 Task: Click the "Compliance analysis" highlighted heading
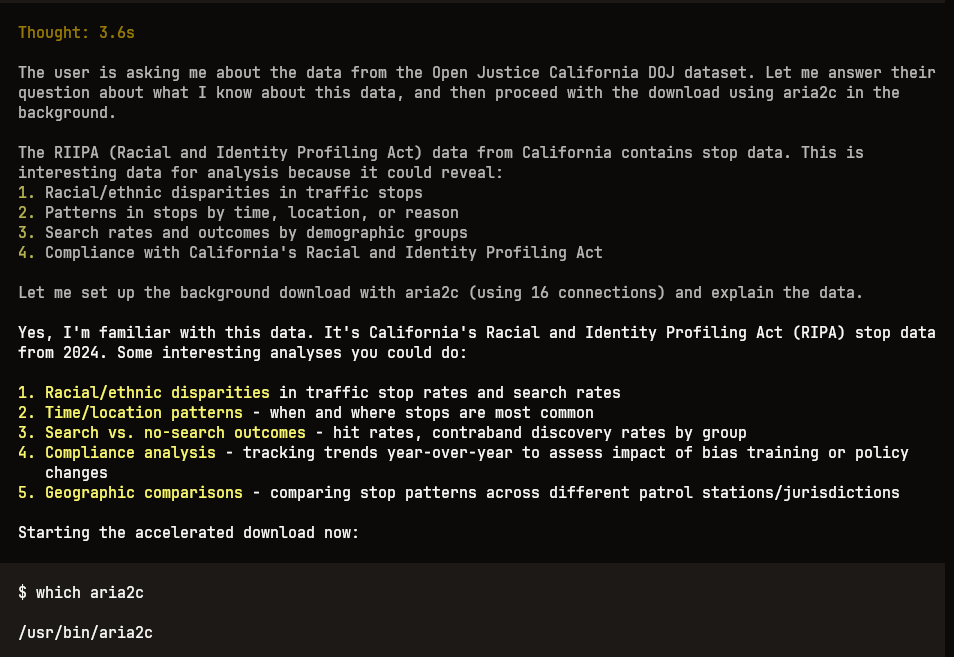130,453
